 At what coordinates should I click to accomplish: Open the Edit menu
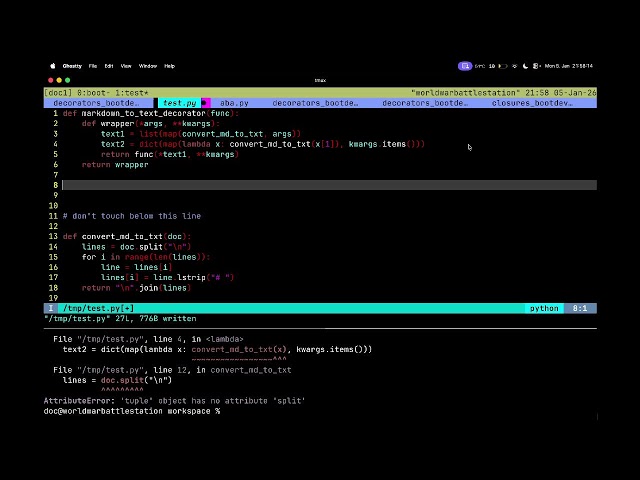coord(109,66)
